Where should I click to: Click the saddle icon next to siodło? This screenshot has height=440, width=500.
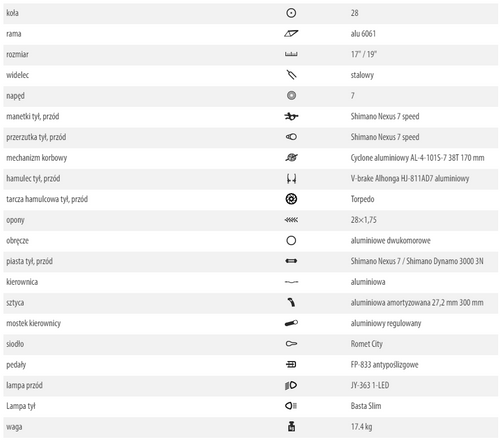click(x=291, y=344)
